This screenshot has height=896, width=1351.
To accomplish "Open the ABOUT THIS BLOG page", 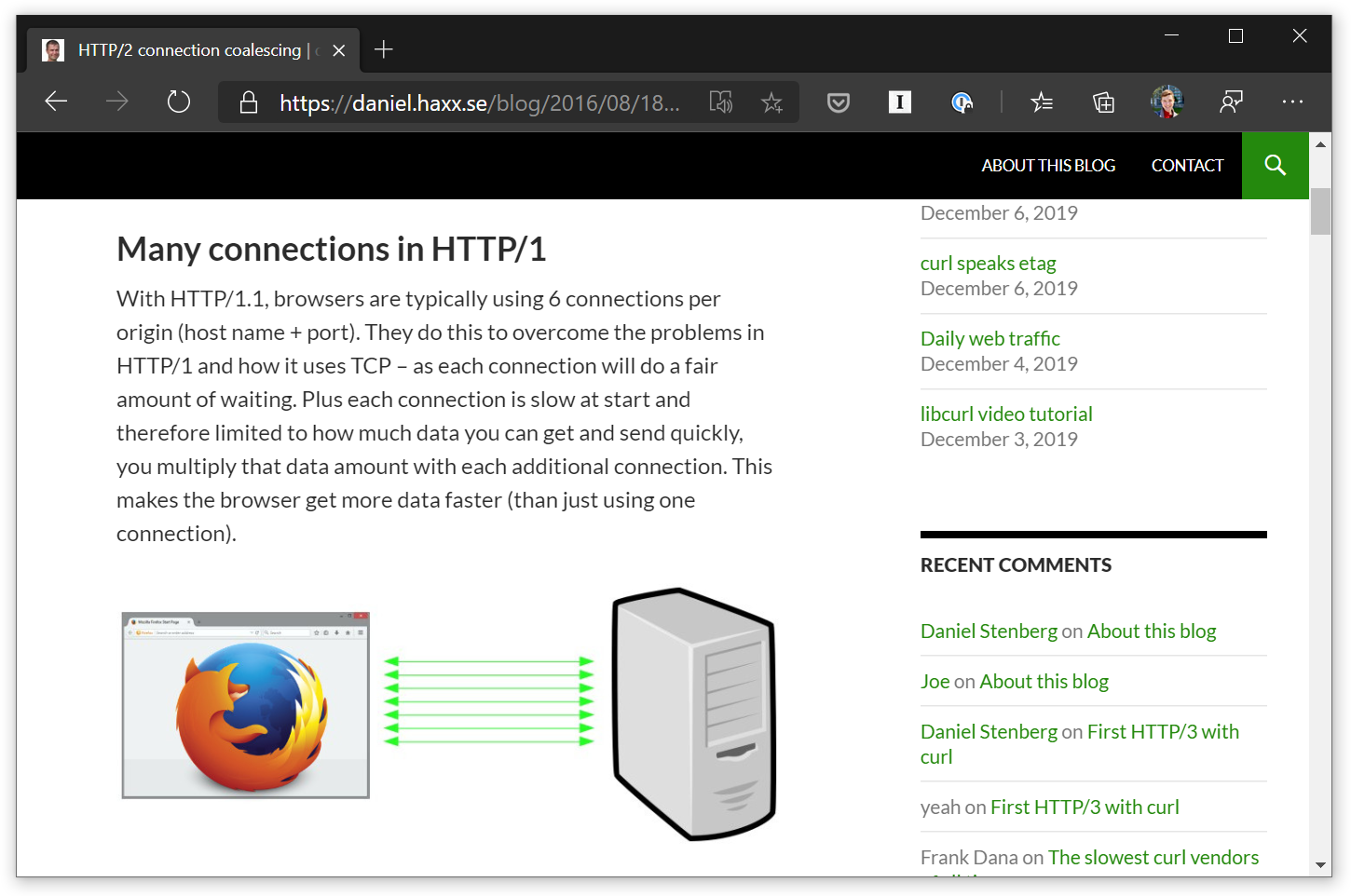I will 1048,166.
